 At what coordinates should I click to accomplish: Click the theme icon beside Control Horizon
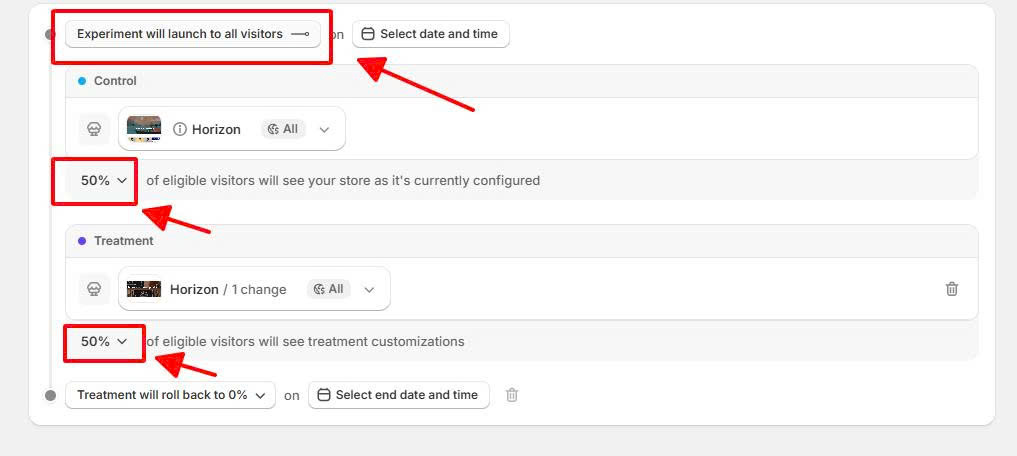pyautogui.click(x=94, y=129)
